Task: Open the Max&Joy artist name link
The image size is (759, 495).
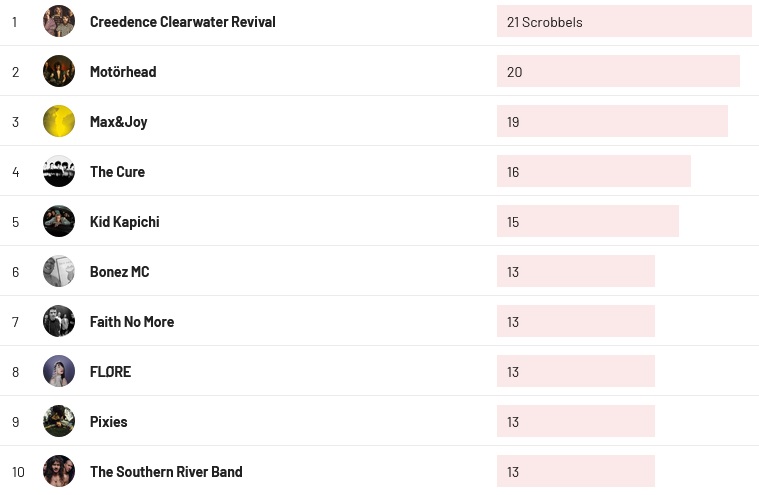Action: tap(118, 121)
